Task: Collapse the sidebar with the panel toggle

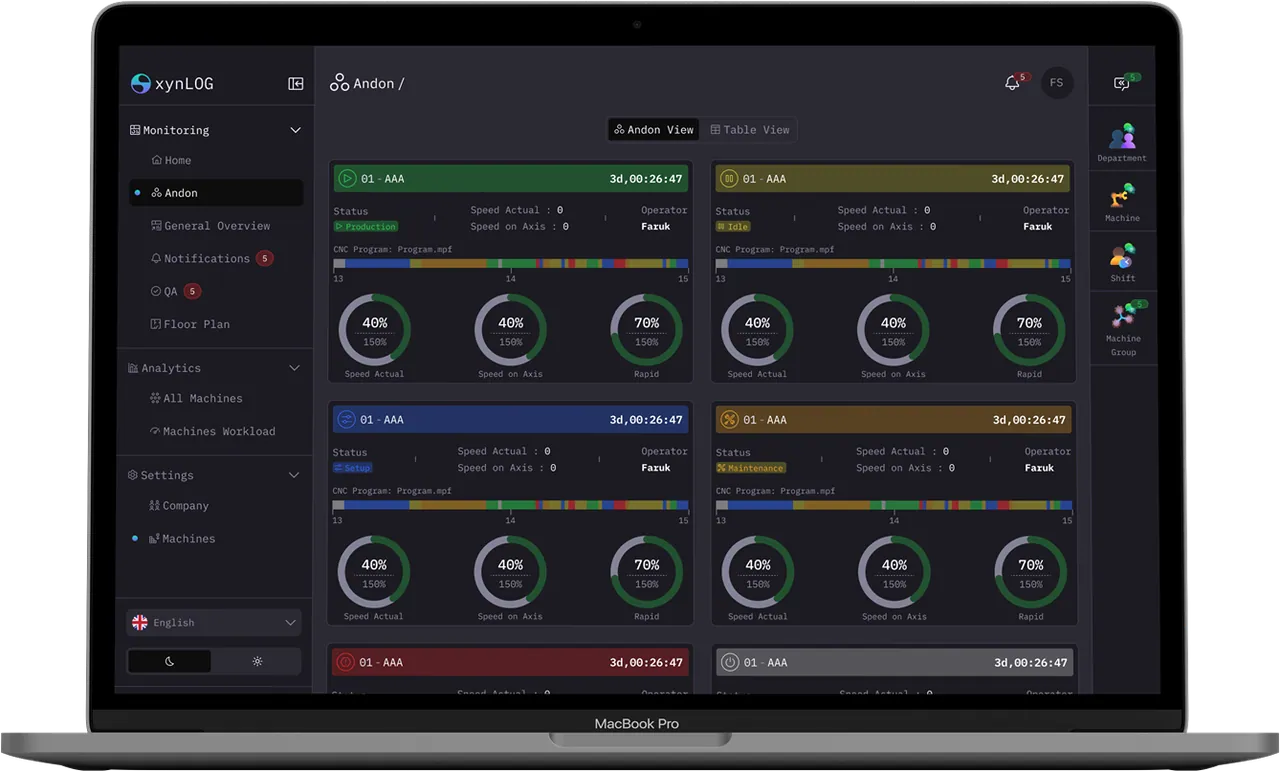Action: point(295,83)
